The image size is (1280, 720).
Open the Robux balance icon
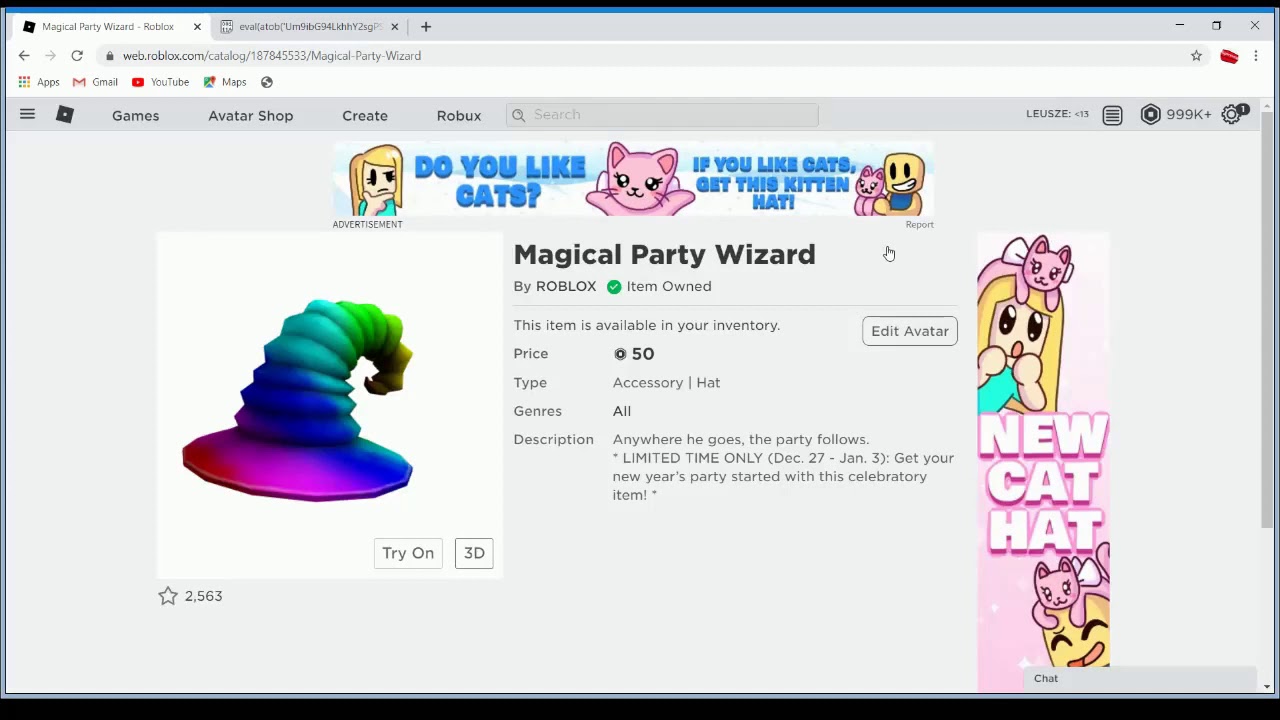pyautogui.click(x=1150, y=115)
